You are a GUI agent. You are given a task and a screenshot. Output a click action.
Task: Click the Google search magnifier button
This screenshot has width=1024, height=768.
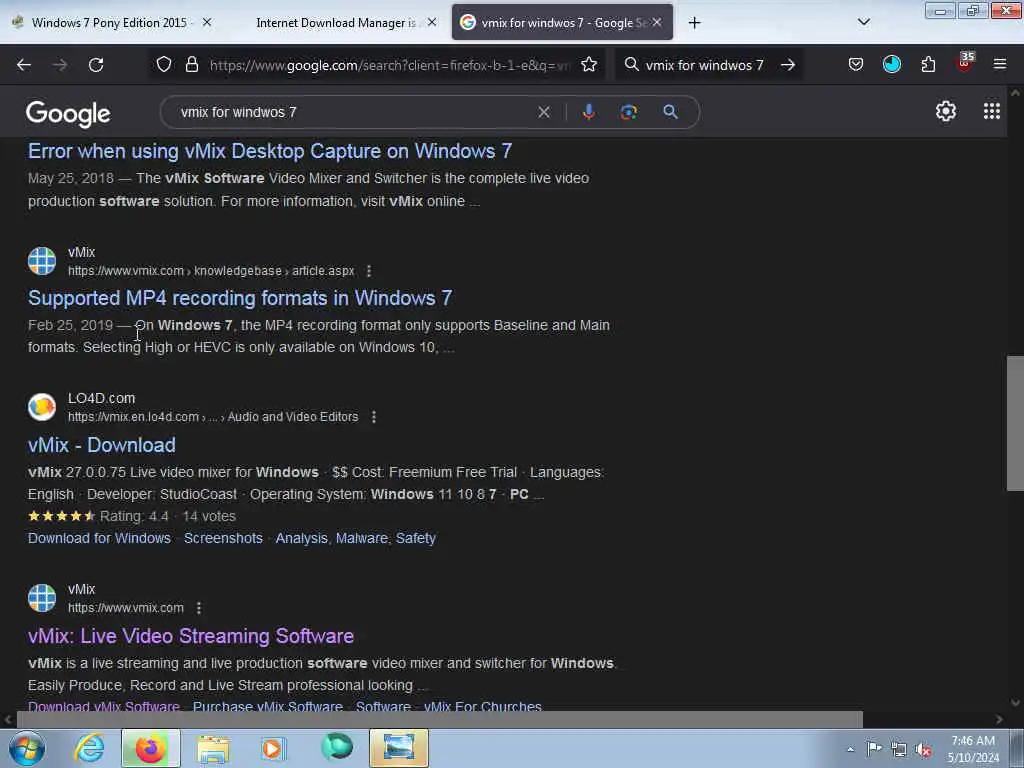tap(670, 112)
